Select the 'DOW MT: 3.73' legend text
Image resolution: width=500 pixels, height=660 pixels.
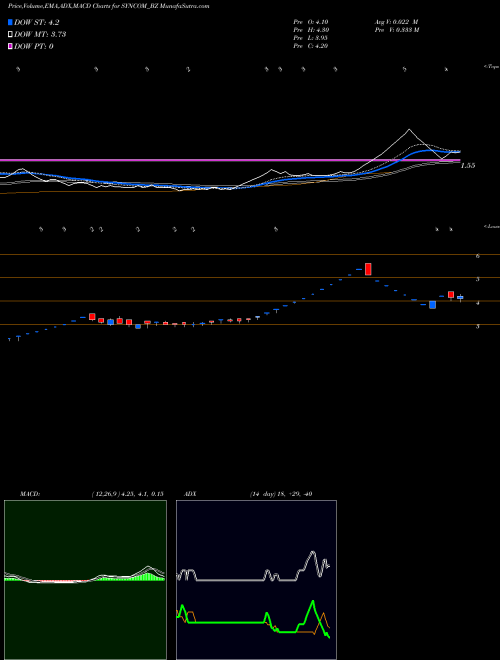click(40, 35)
